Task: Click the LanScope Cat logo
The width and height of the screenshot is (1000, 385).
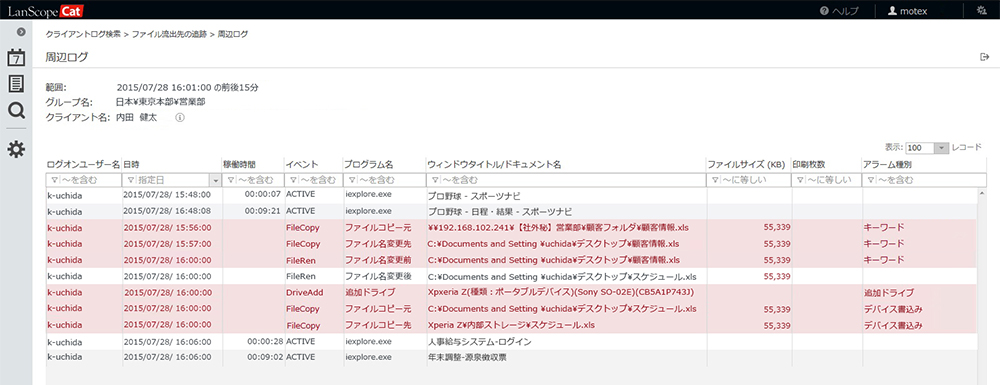Action: coord(45,11)
